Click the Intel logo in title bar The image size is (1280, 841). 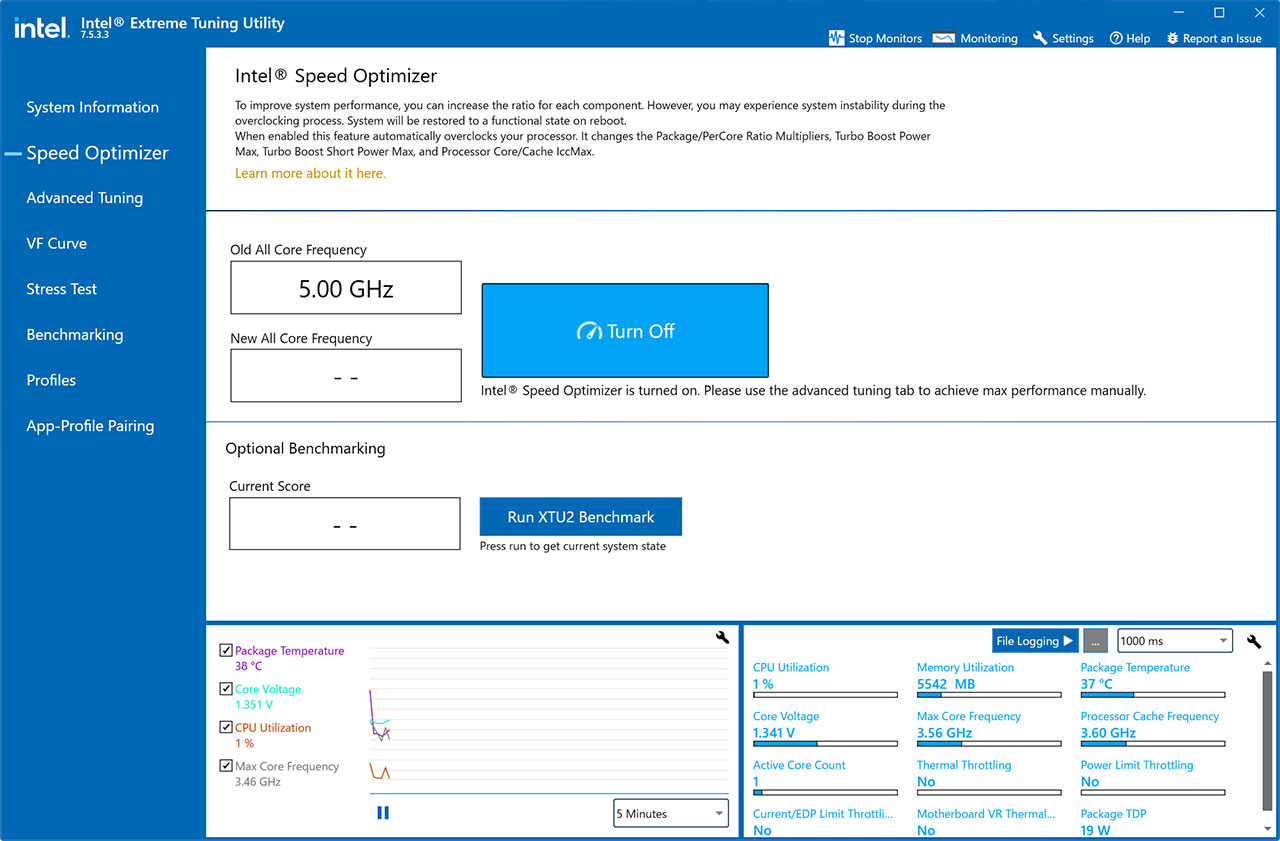pyautogui.click(x=40, y=28)
